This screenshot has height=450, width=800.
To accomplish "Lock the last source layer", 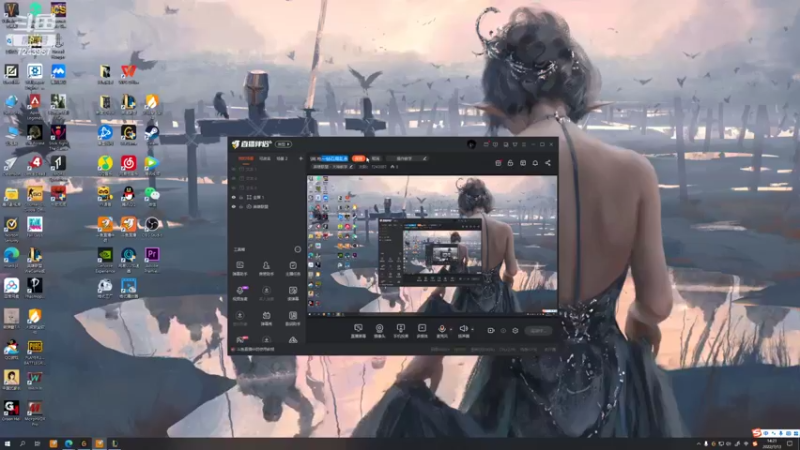I will click(x=241, y=207).
